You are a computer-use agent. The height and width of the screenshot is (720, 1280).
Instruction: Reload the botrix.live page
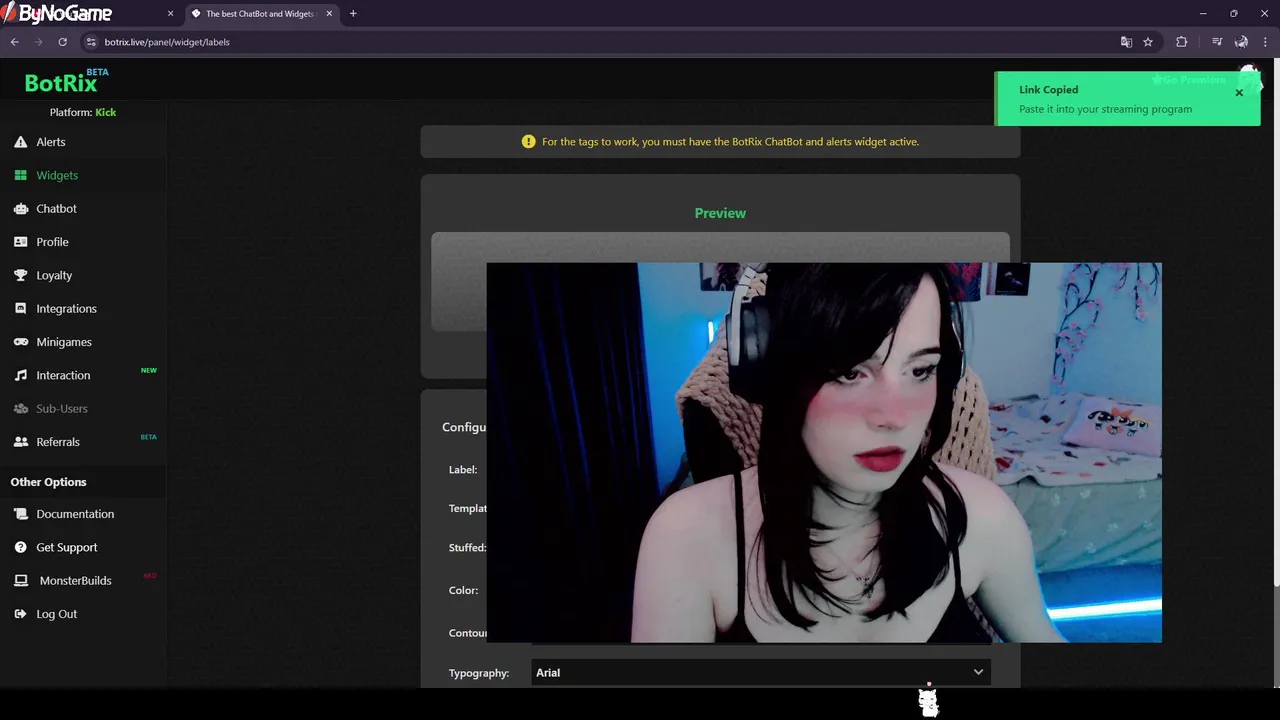point(62,42)
